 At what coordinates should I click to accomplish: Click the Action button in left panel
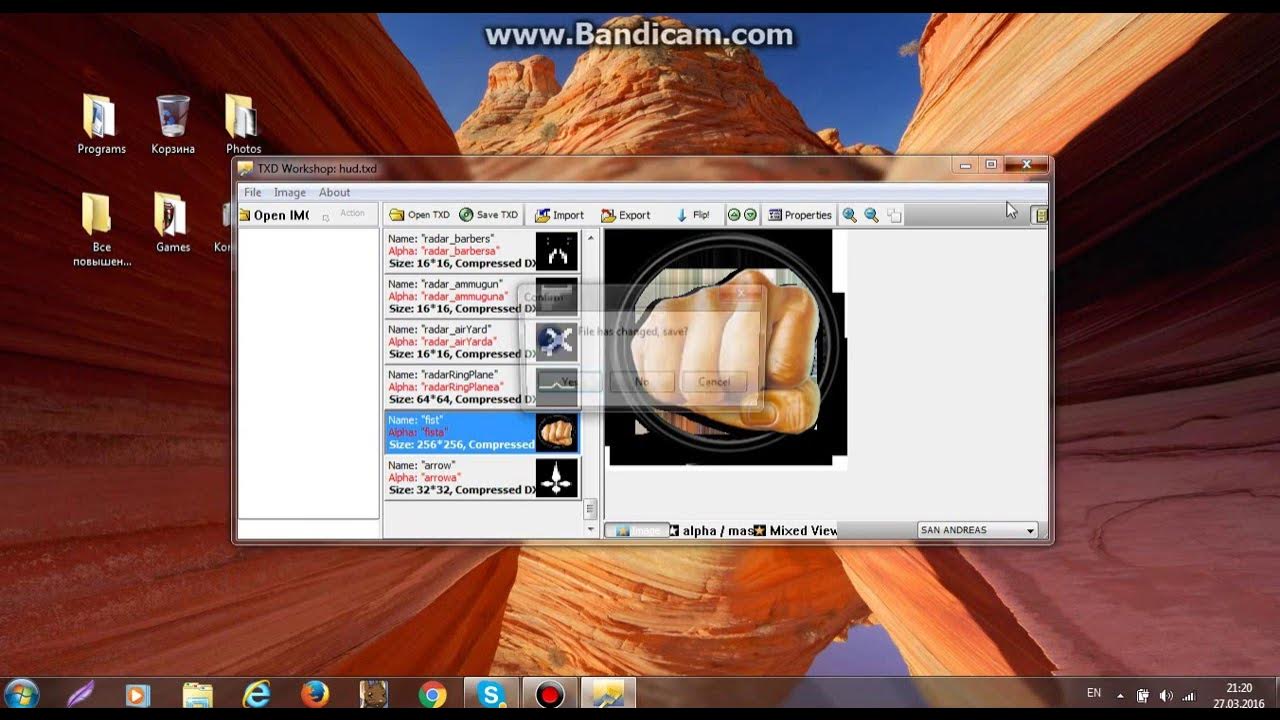coord(347,213)
